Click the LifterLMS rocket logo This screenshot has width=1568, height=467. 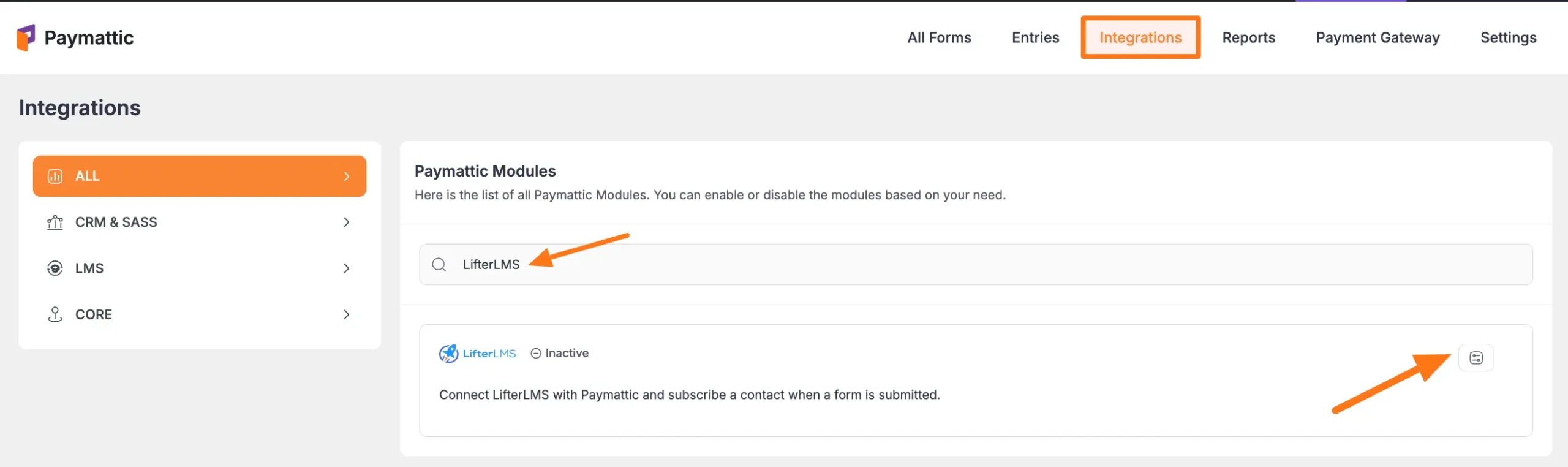click(448, 354)
